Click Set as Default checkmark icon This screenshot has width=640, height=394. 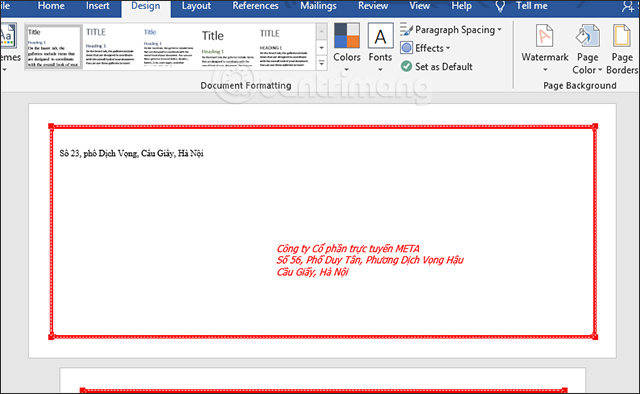pyautogui.click(x=406, y=66)
